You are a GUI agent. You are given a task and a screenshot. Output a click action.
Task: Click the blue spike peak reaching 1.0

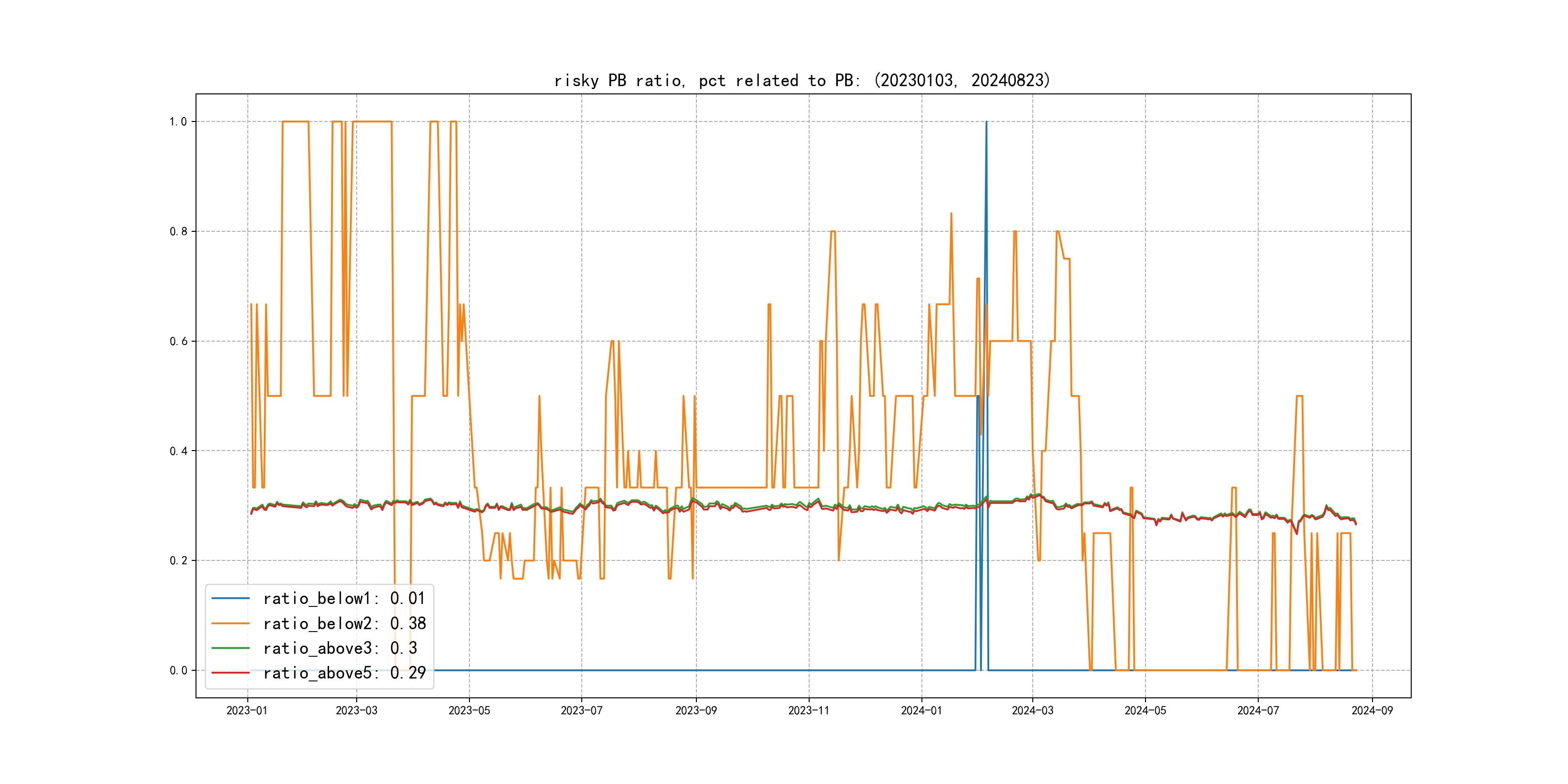click(x=986, y=123)
